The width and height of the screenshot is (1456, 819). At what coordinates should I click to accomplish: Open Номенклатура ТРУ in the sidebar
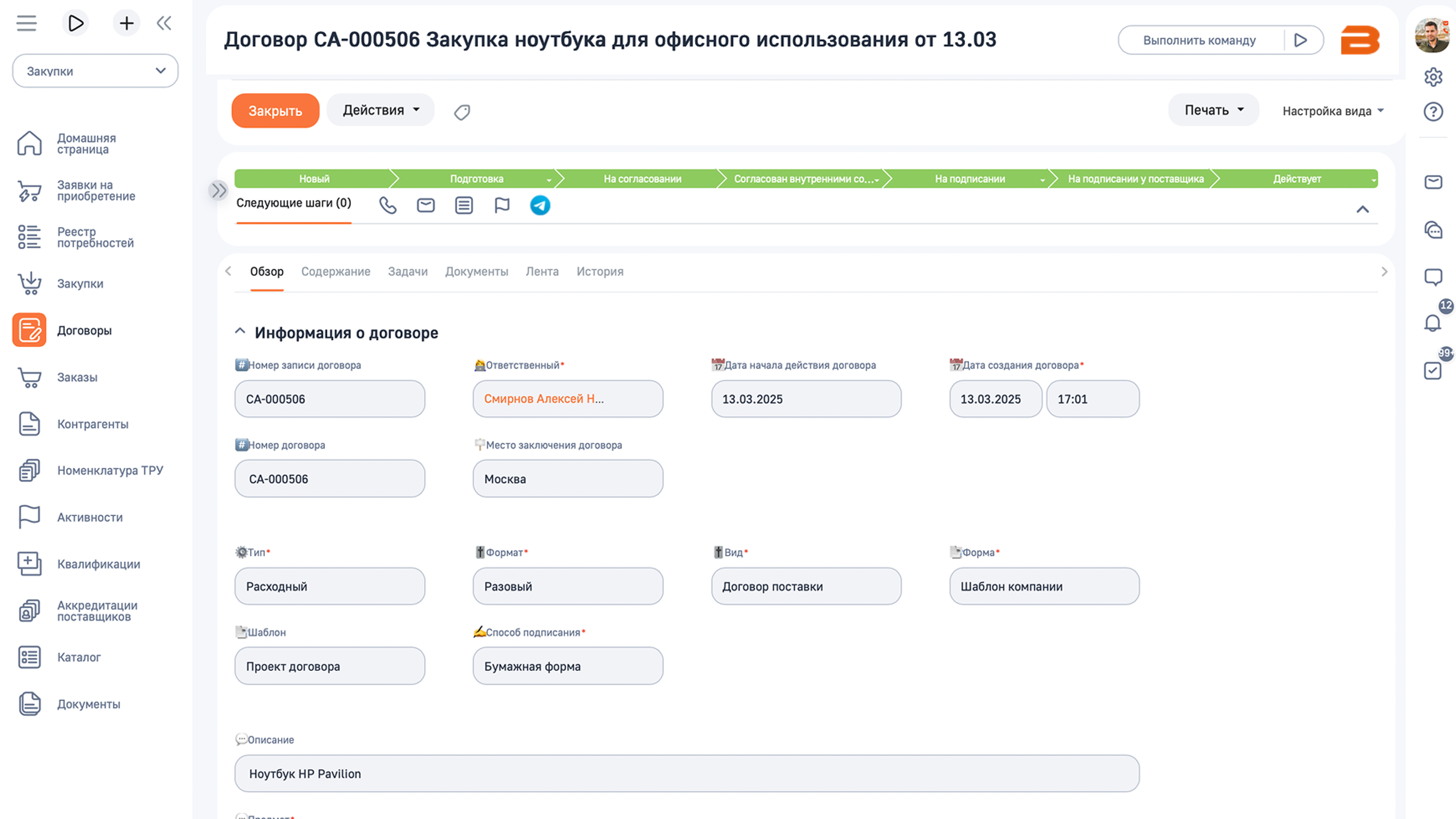click(x=110, y=471)
